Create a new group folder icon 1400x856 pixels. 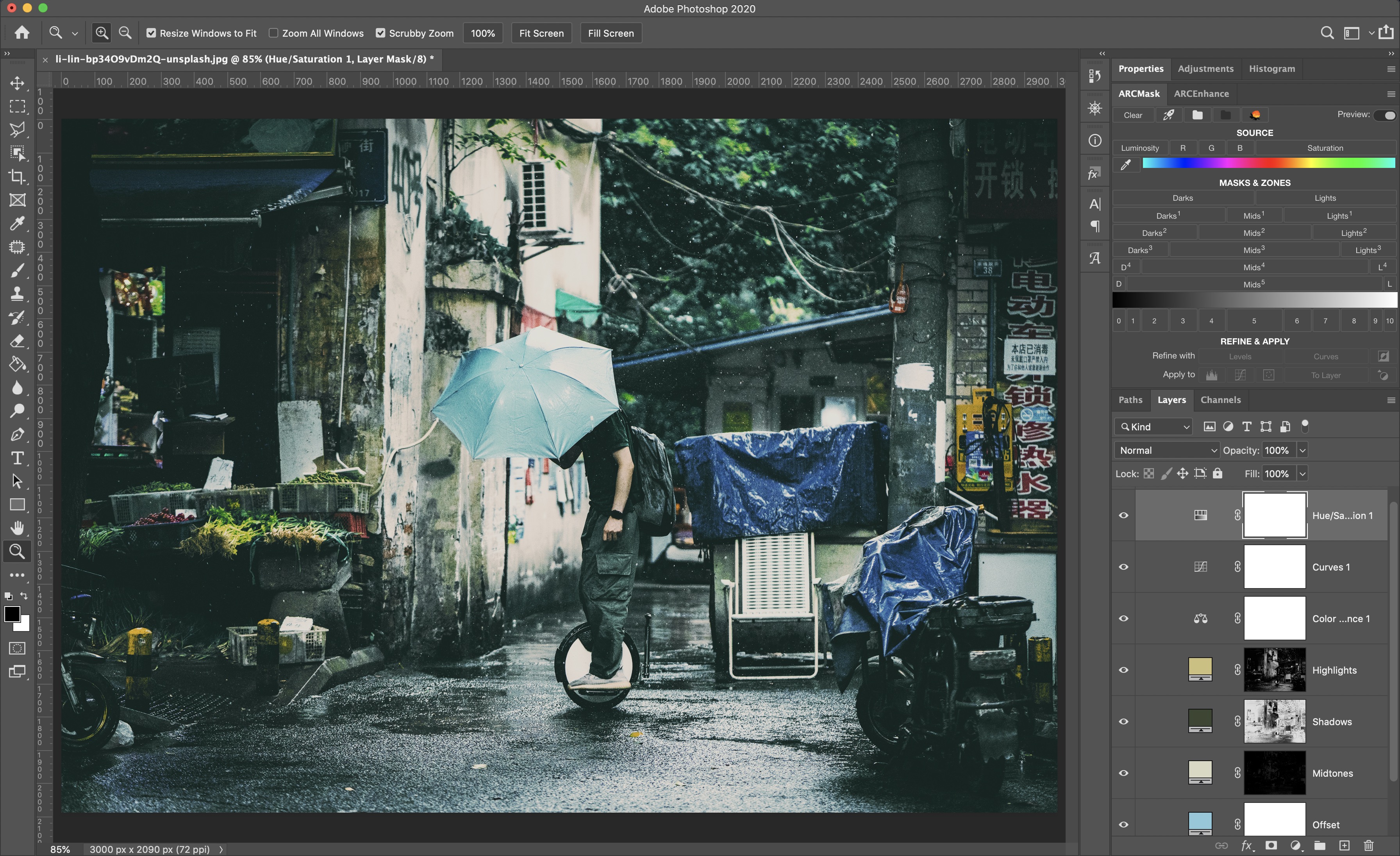pos(1319,845)
